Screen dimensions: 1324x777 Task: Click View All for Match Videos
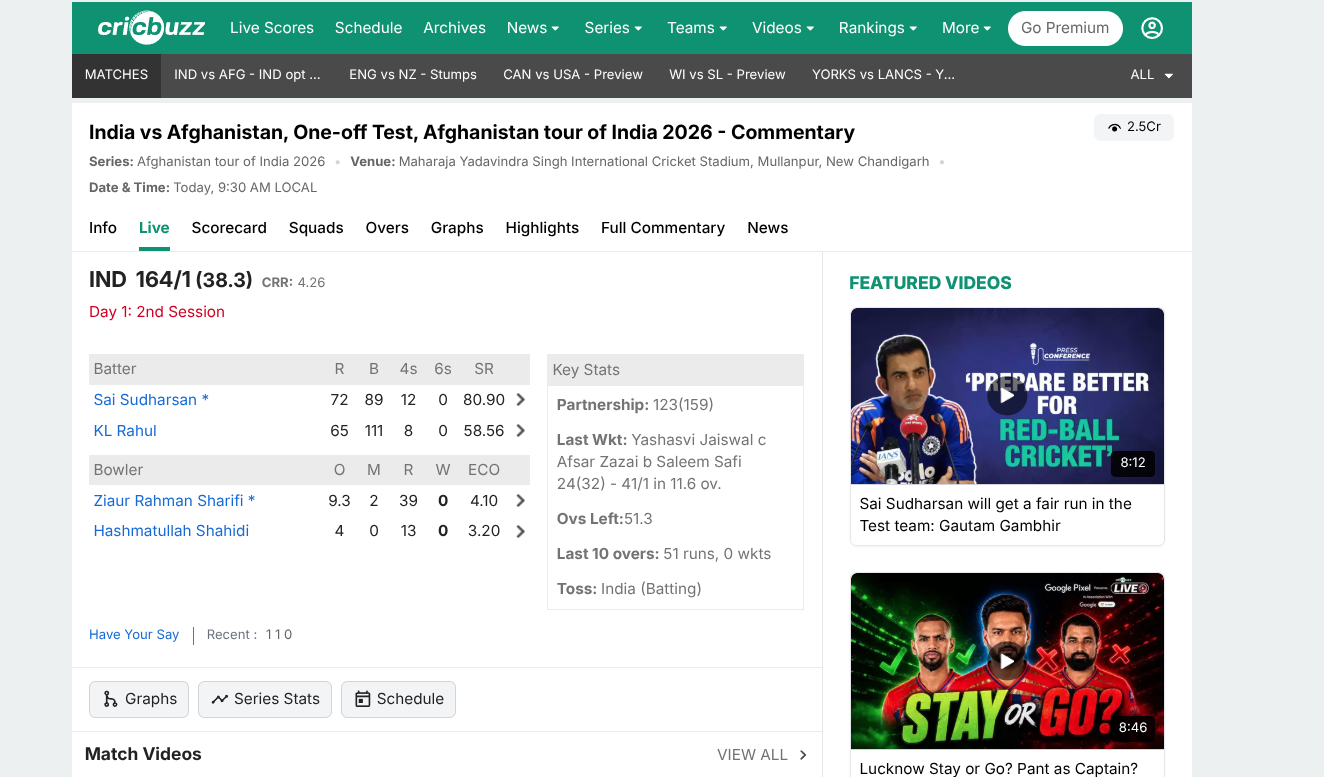coord(762,755)
